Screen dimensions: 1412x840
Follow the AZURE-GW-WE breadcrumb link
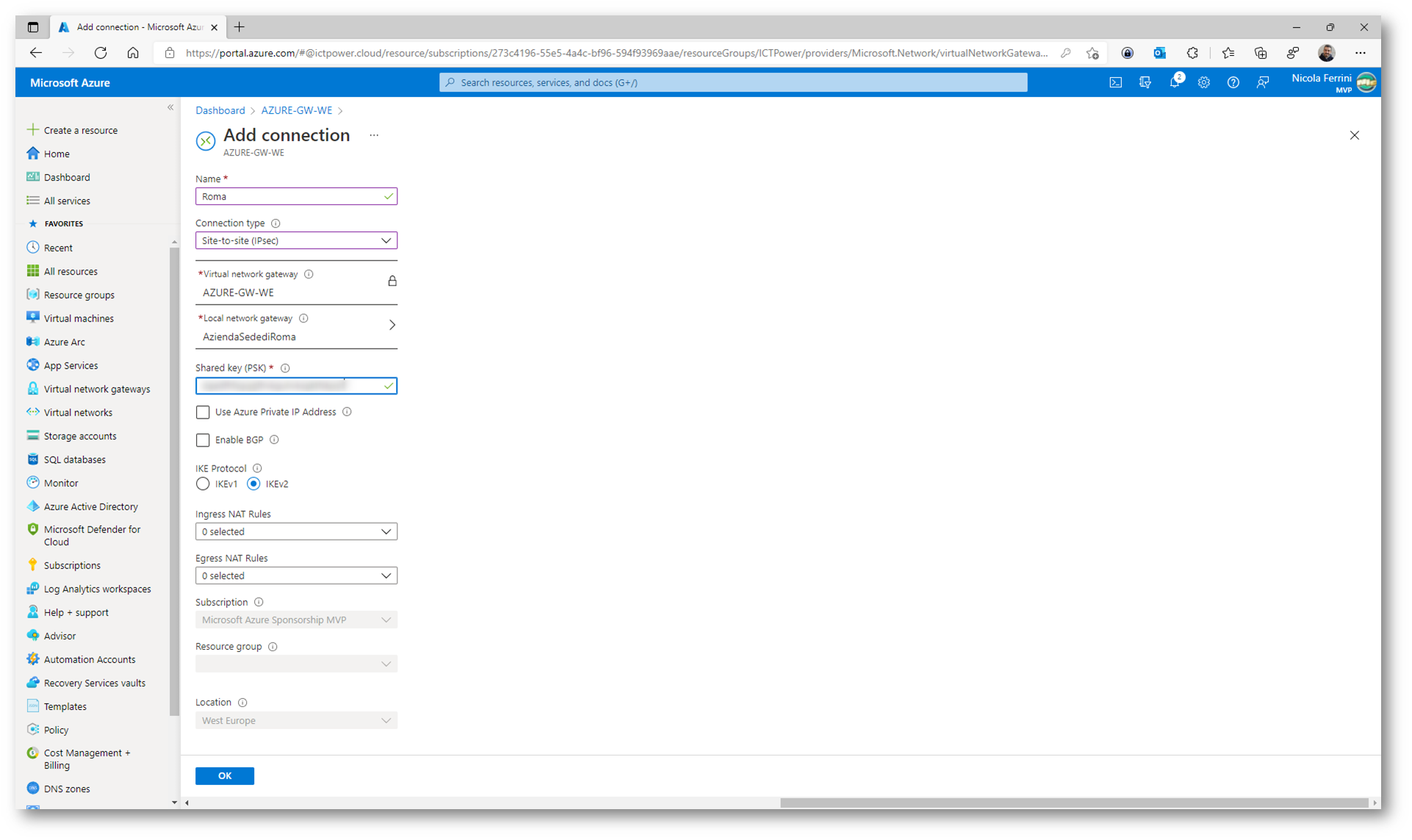click(297, 110)
